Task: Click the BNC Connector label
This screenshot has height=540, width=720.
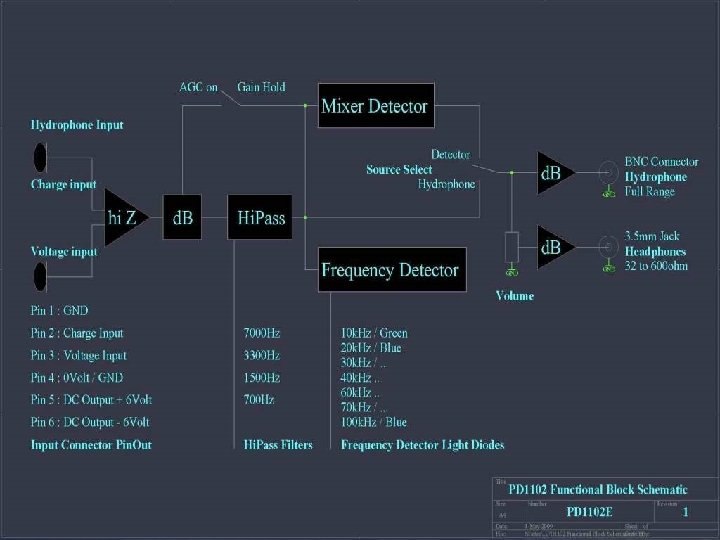Action: point(661,162)
